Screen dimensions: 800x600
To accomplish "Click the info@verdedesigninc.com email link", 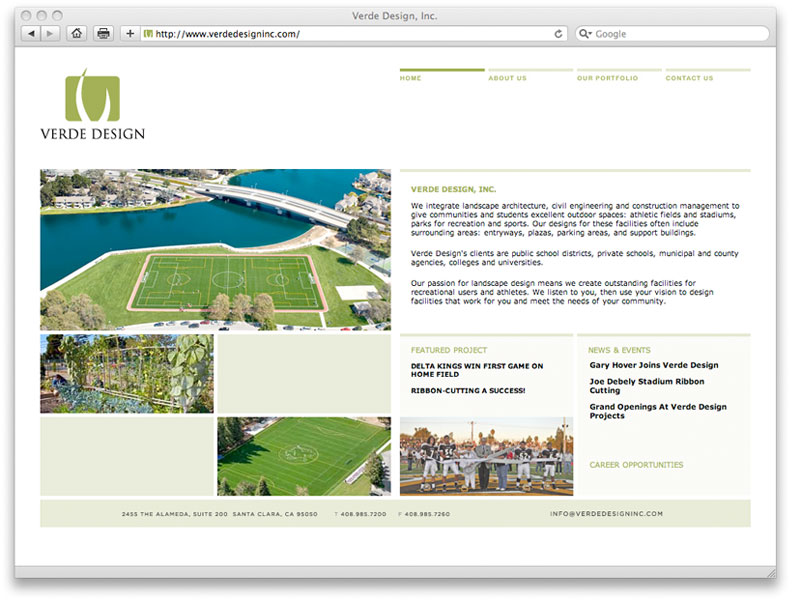I will coord(606,514).
